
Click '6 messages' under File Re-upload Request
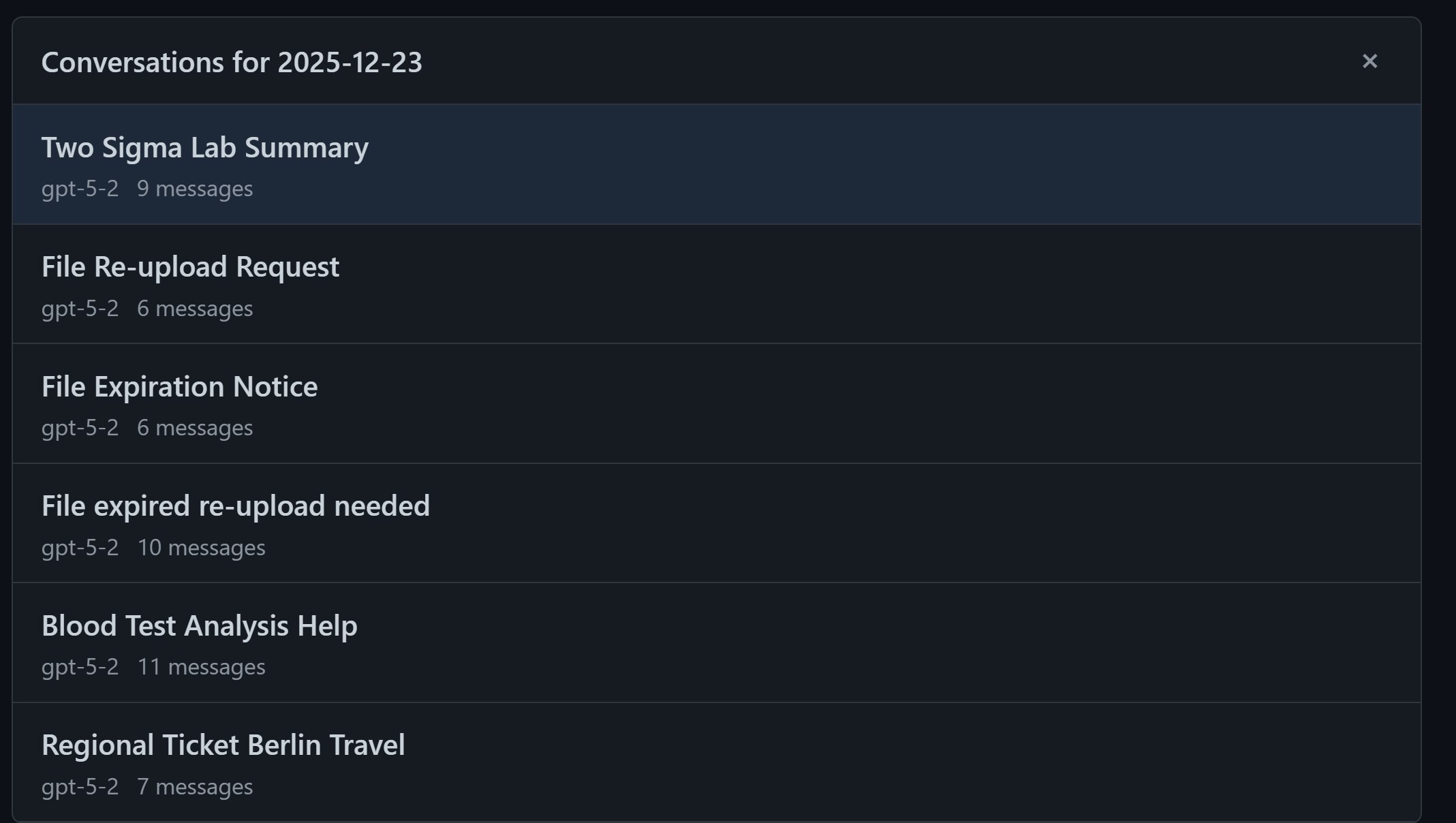pos(195,309)
